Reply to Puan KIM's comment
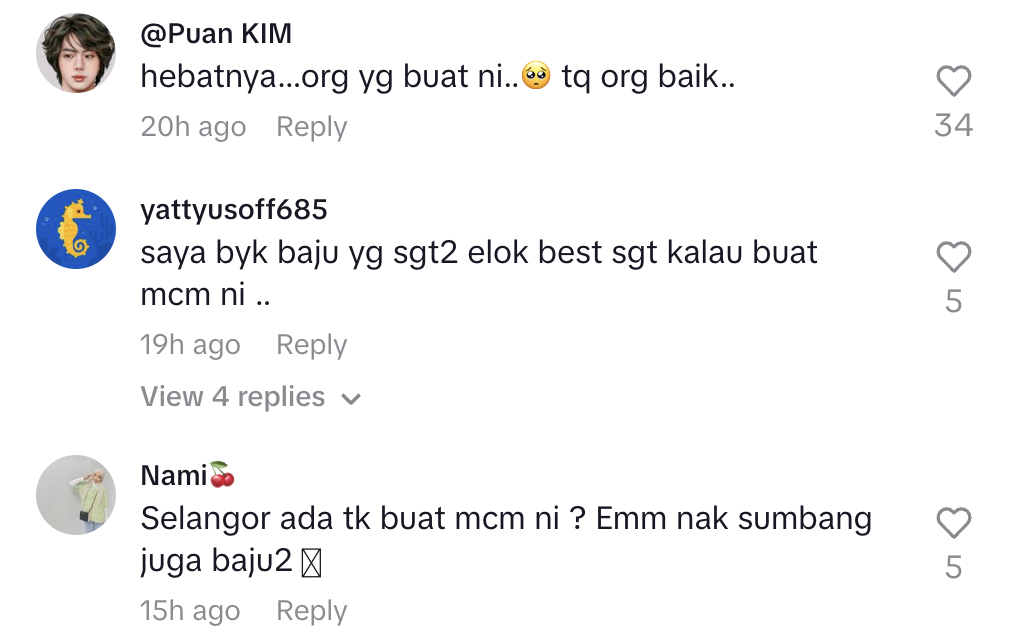Image resolution: width=1026 pixels, height=632 pixels. tap(311, 127)
